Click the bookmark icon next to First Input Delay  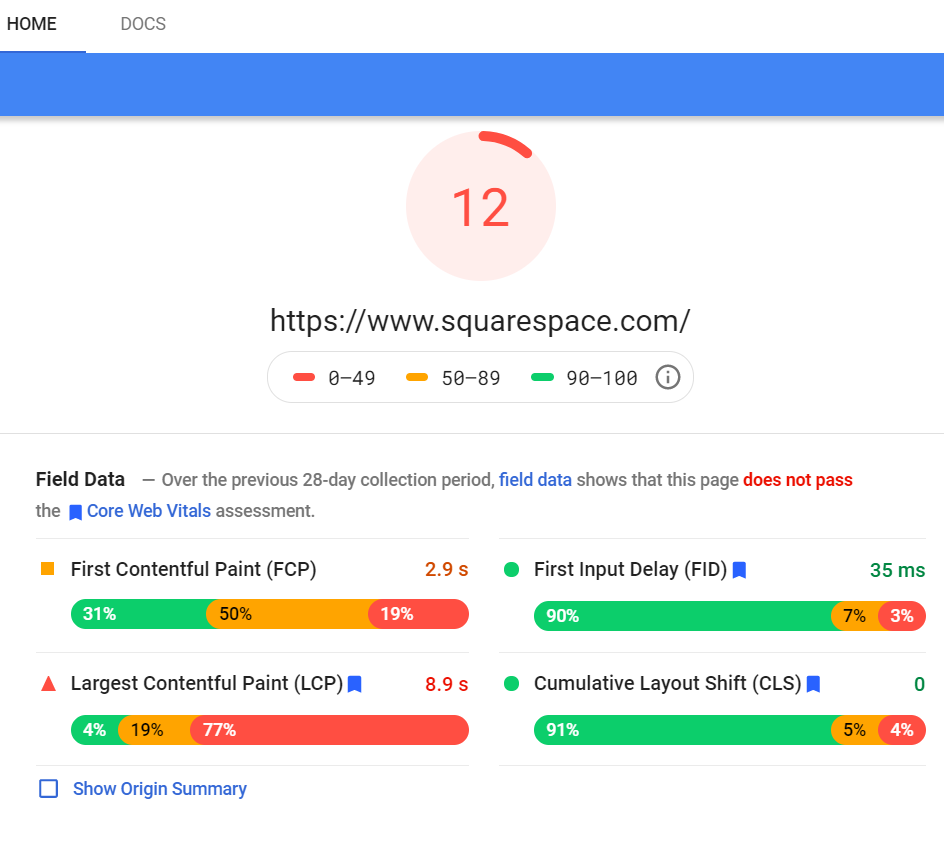pos(739,570)
